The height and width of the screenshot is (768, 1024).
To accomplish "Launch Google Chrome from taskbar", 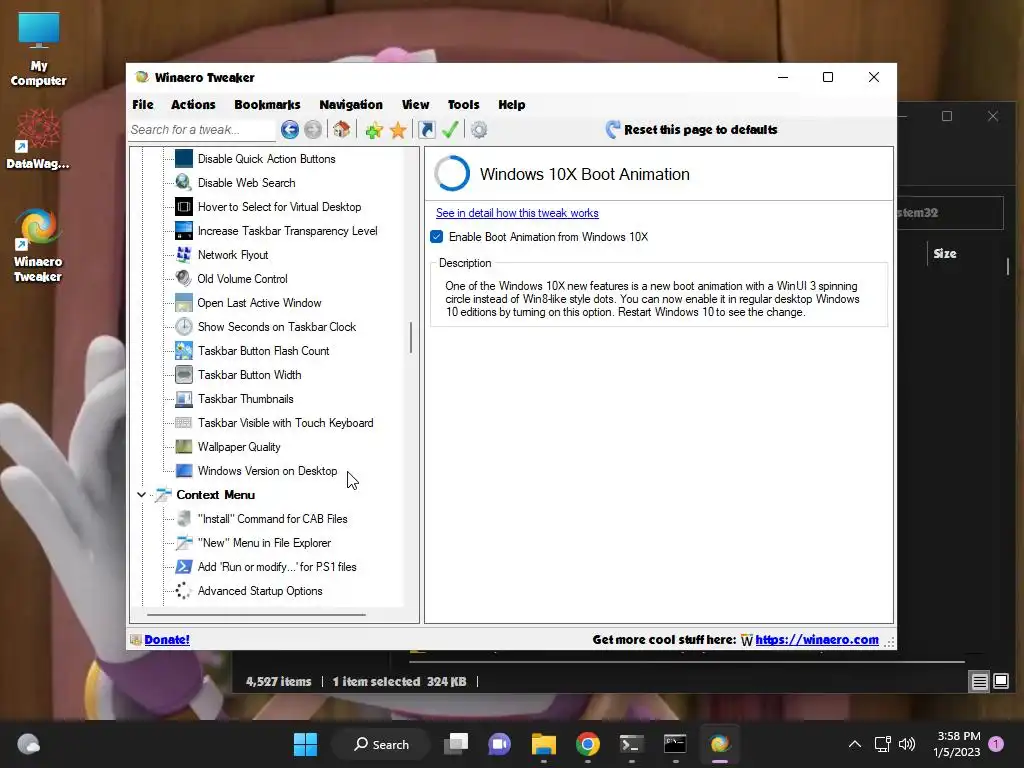I will pyautogui.click(x=588, y=744).
